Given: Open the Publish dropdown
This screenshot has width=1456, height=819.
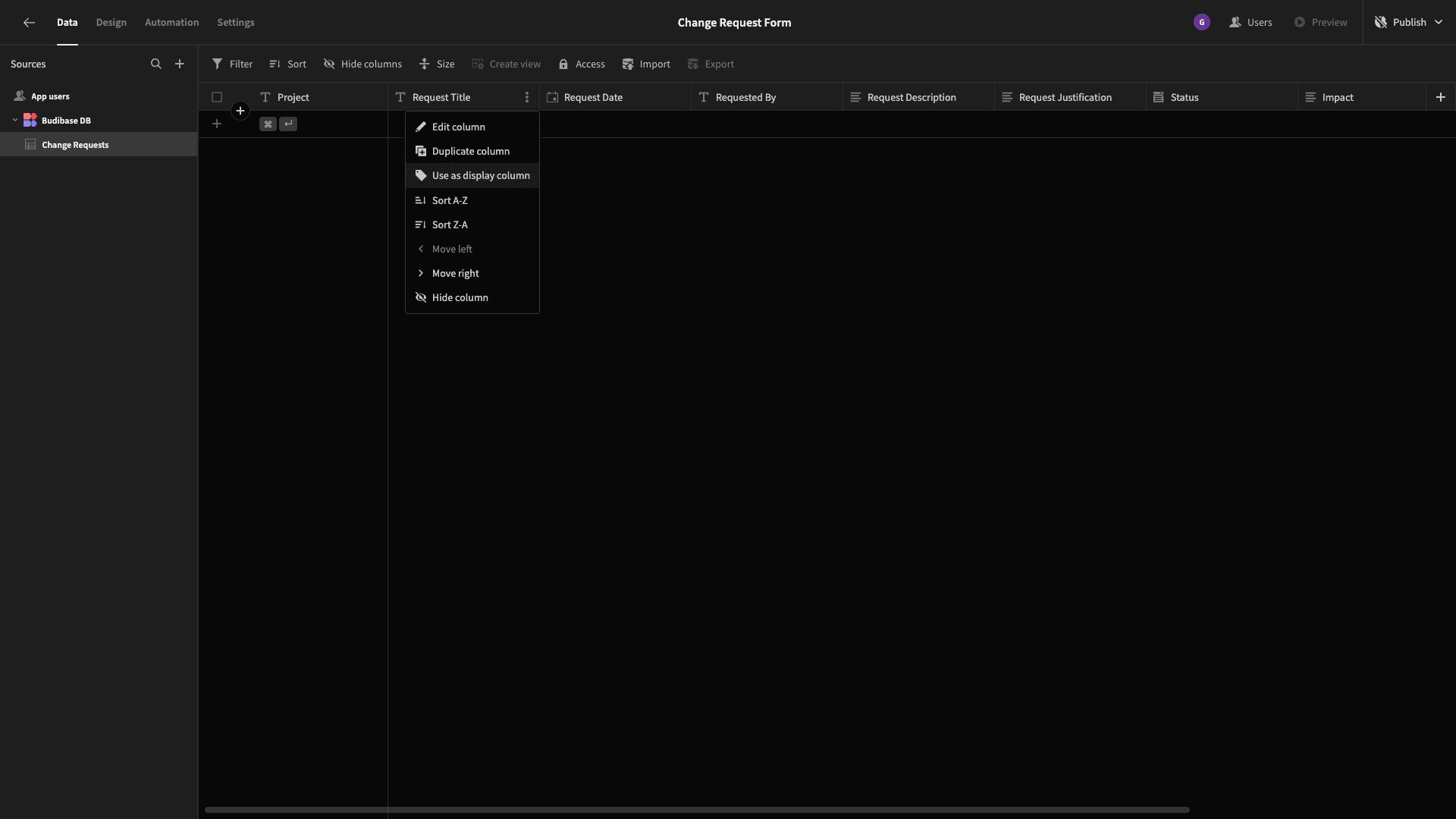Looking at the screenshot, I should tap(1409, 23).
